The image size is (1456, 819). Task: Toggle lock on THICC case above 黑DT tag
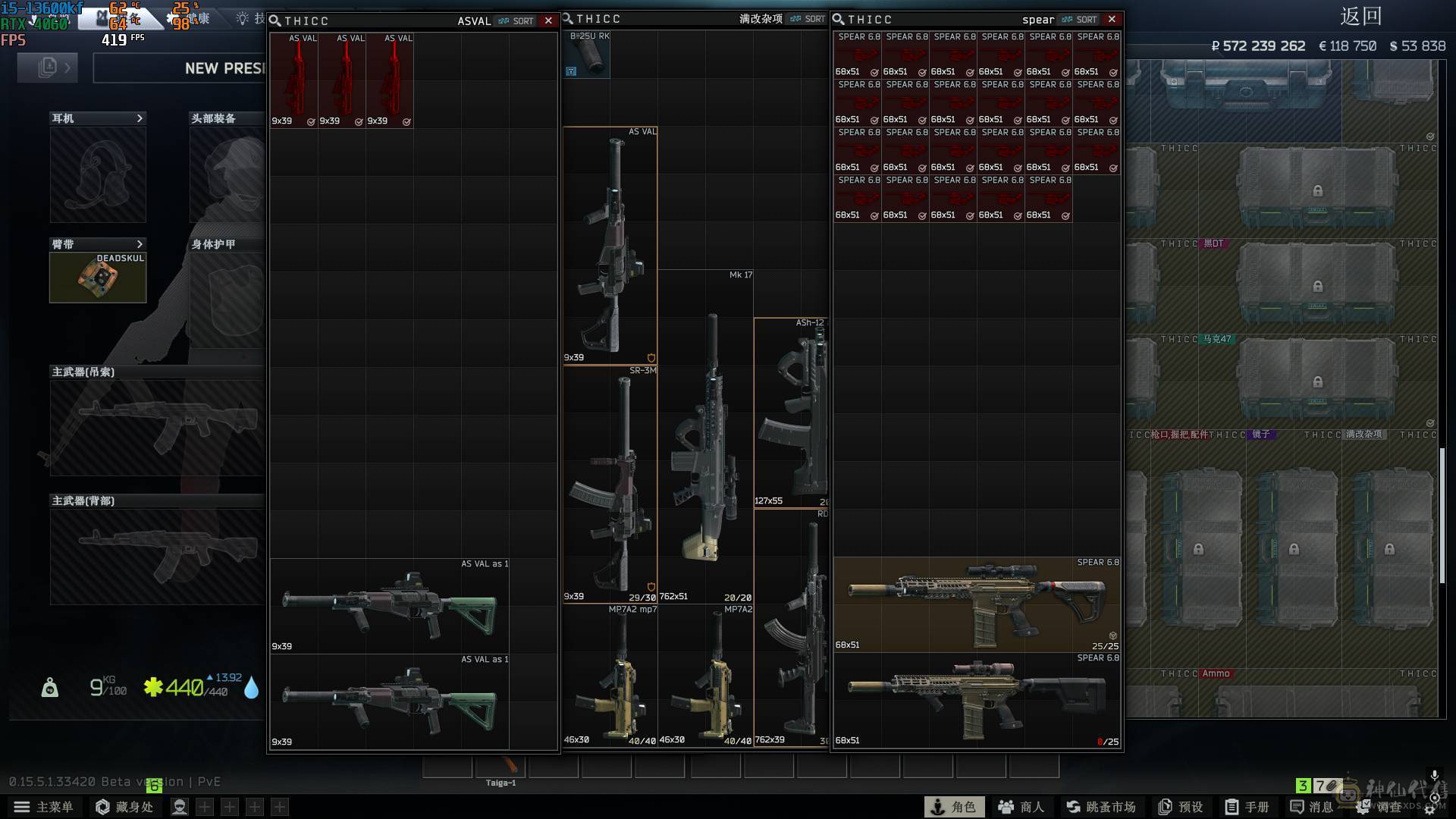tap(1318, 191)
